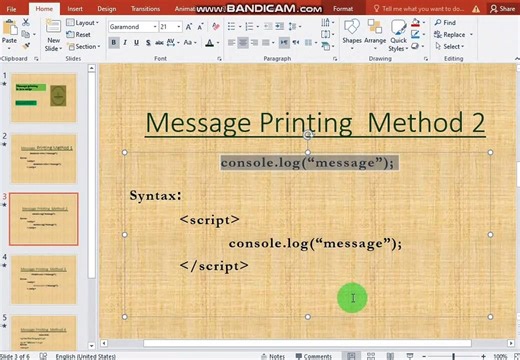The height and width of the screenshot is (360, 520).
Task: Switch to the Transitions ribbon tab
Action: tap(145, 9)
